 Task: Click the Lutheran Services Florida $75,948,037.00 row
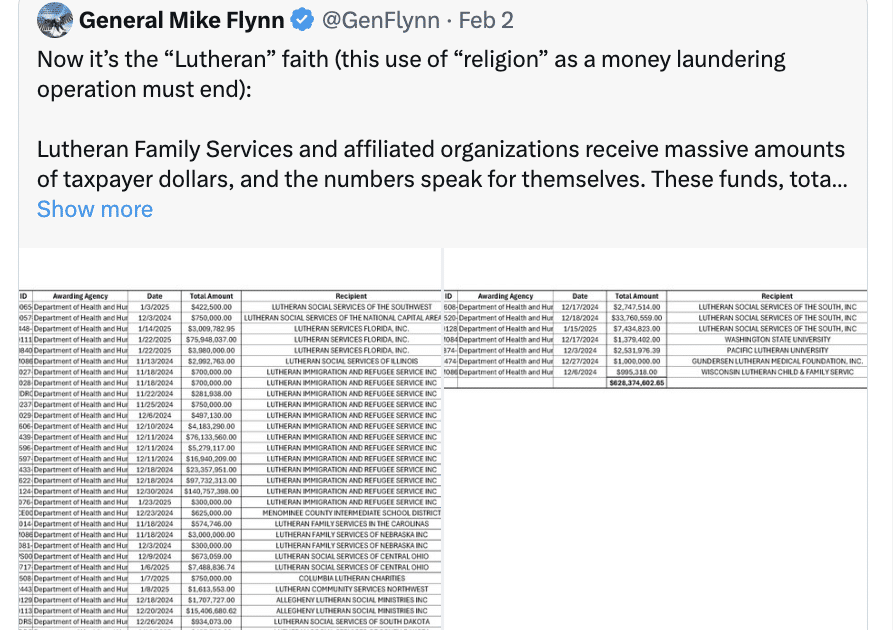pyautogui.click(x=230, y=340)
